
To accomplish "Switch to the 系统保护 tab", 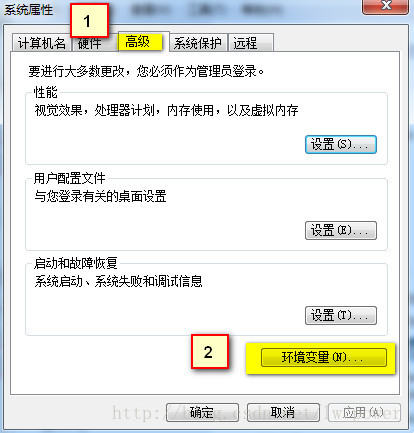I will (197, 43).
